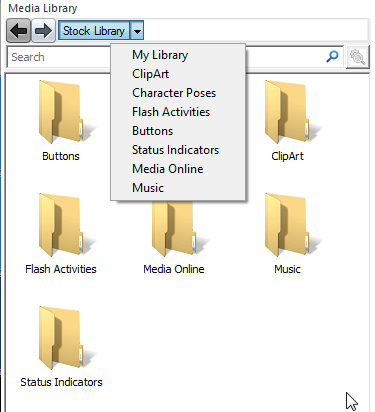Open the ClipArt folder icon
This screenshot has height=412, width=375.
(293, 112)
